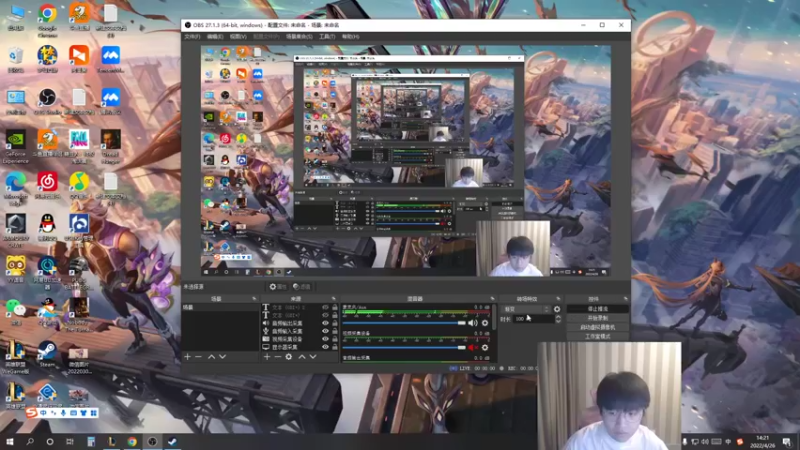Open the clock in system tray
The height and width of the screenshot is (450, 800).
(763, 441)
